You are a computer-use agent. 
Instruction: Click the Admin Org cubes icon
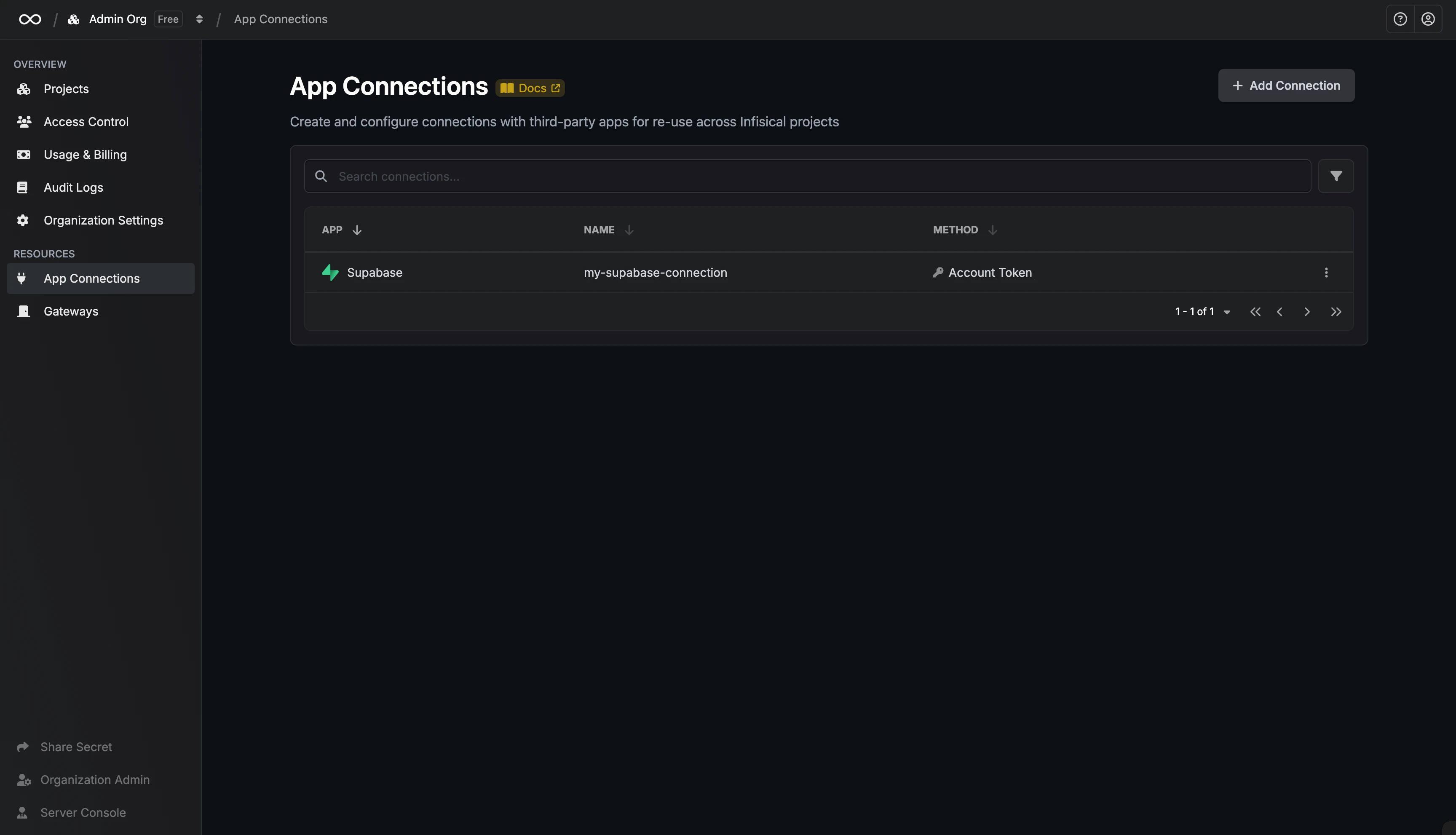tap(73, 19)
